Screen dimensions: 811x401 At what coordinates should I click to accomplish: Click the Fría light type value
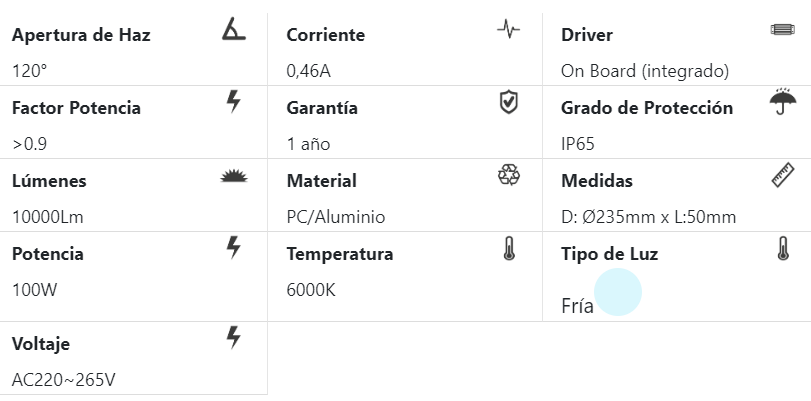578,306
